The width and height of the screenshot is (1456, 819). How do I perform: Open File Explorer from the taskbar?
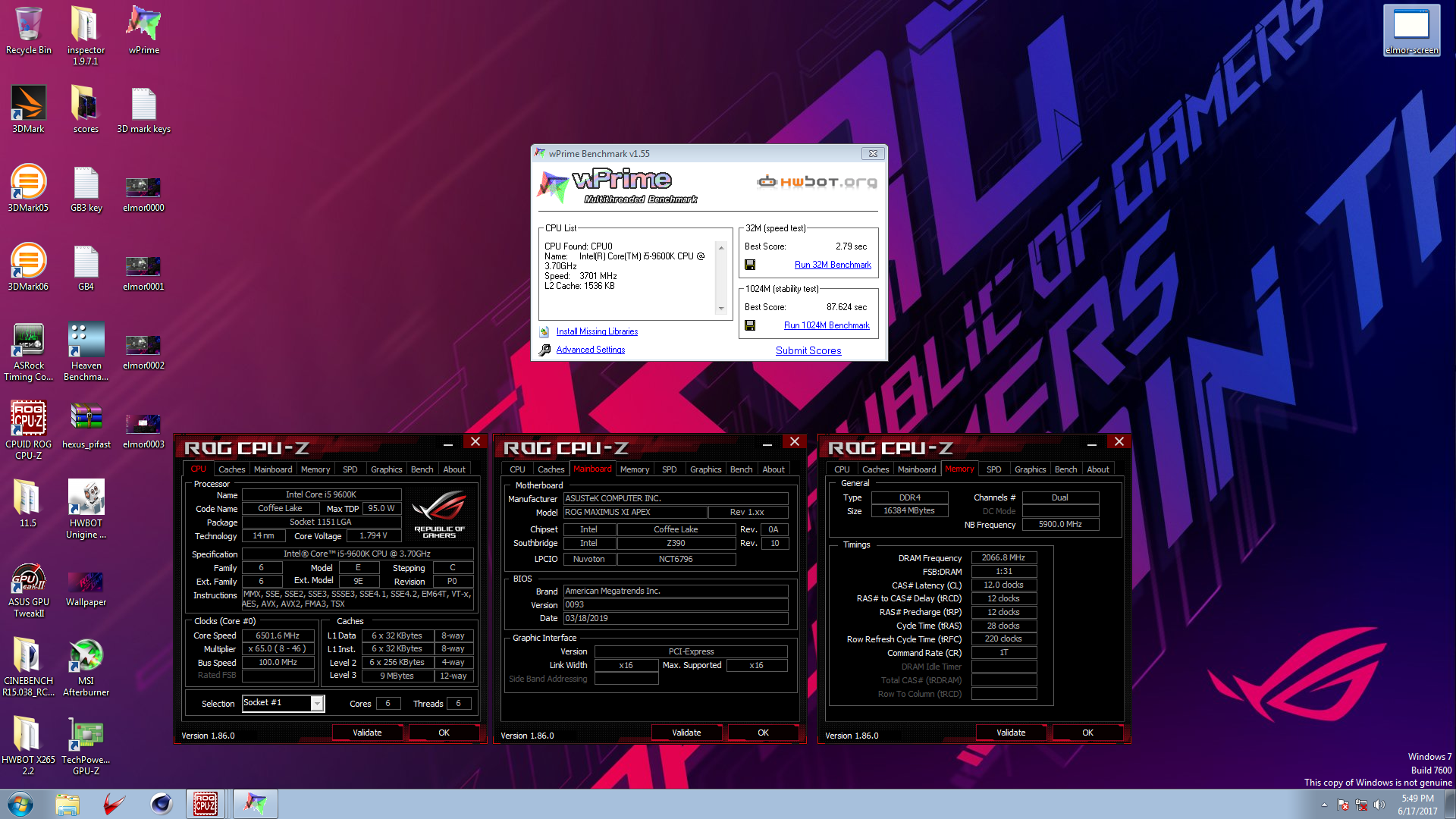pyautogui.click(x=67, y=804)
